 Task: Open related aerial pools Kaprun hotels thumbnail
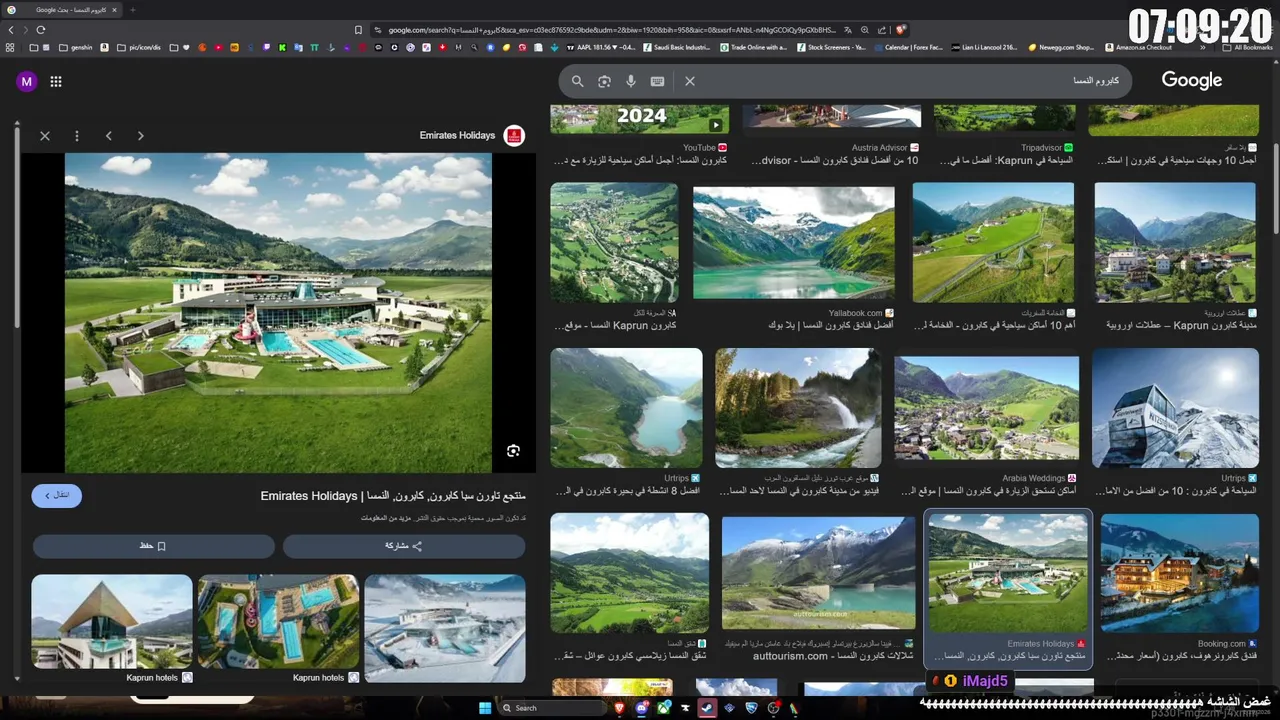pos(278,621)
